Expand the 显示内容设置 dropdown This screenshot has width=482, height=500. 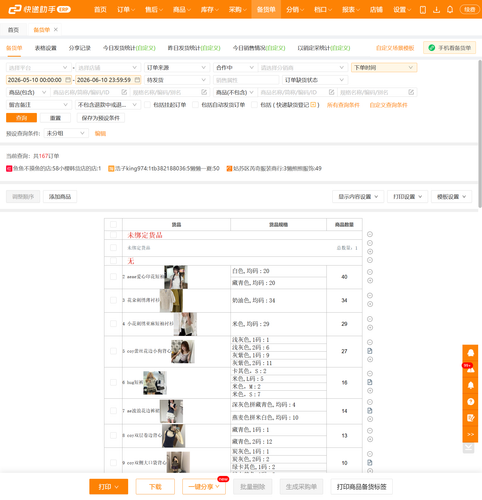tap(358, 197)
